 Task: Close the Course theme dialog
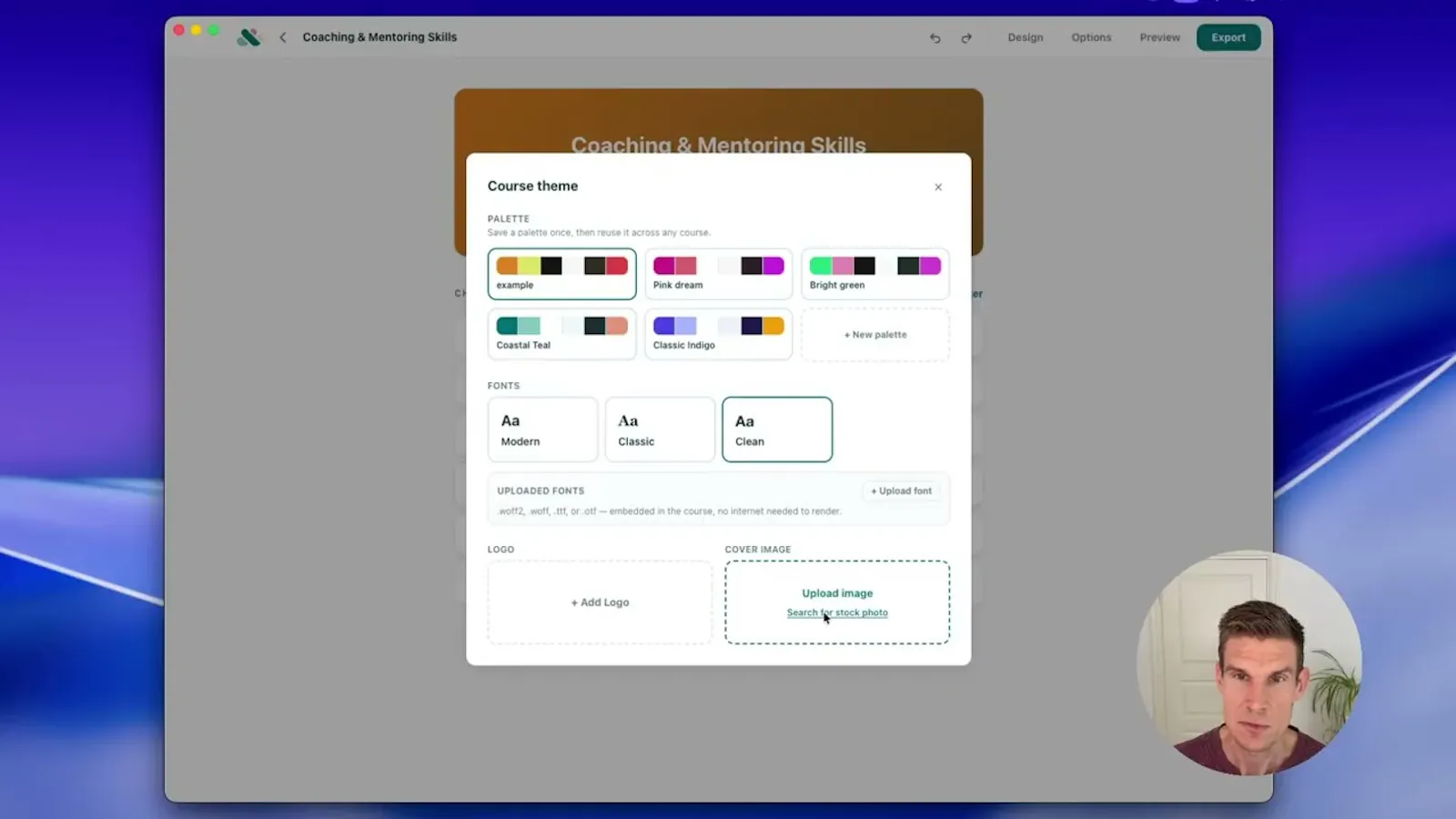[x=938, y=187]
